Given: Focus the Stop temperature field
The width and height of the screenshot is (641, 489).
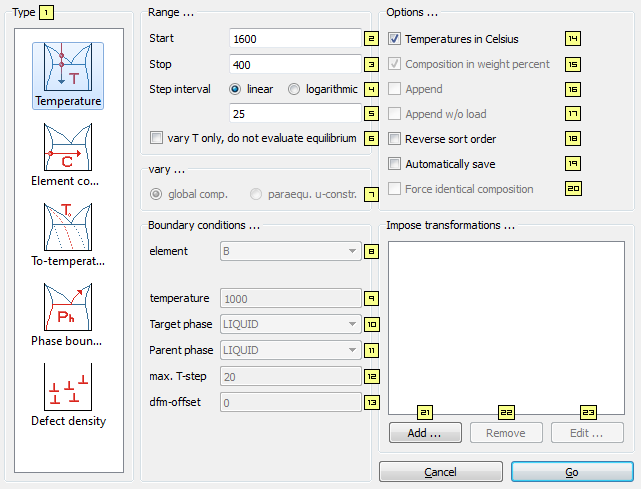Looking at the screenshot, I should tap(294, 64).
